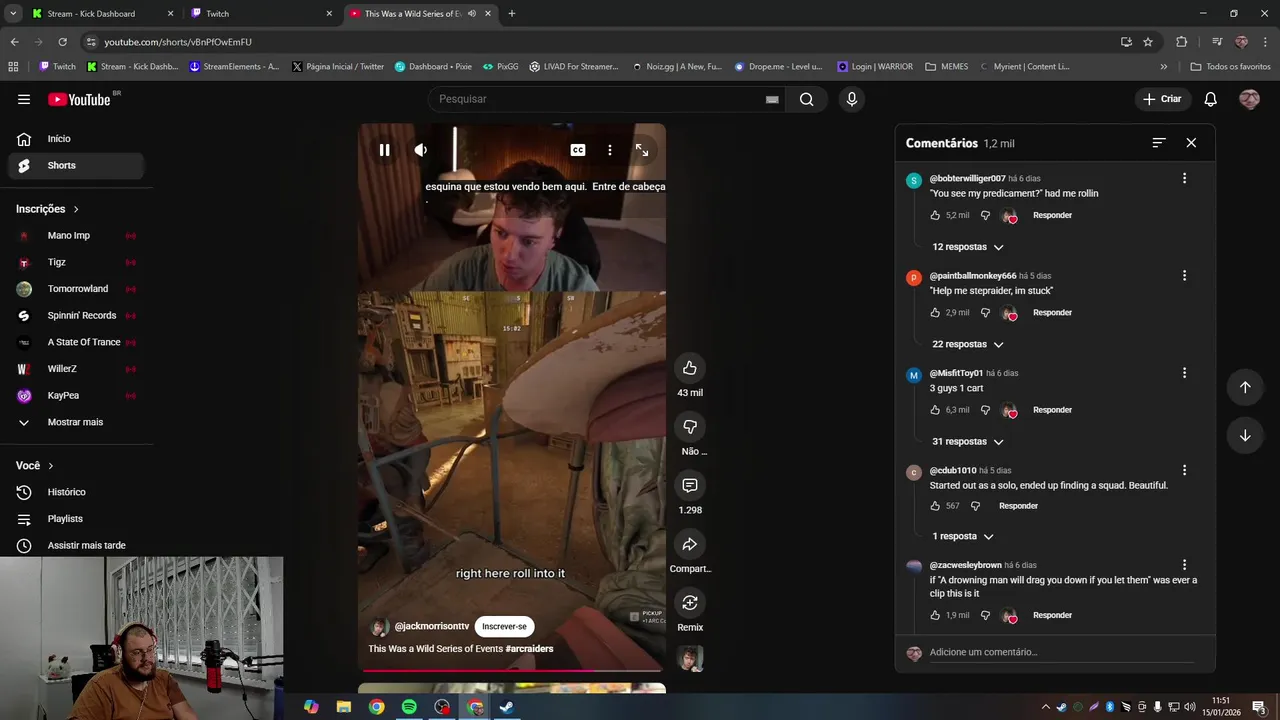This screenshot has width=1280, height=720.
Task: Click the Criar button
Action: tap(1162, 99)
